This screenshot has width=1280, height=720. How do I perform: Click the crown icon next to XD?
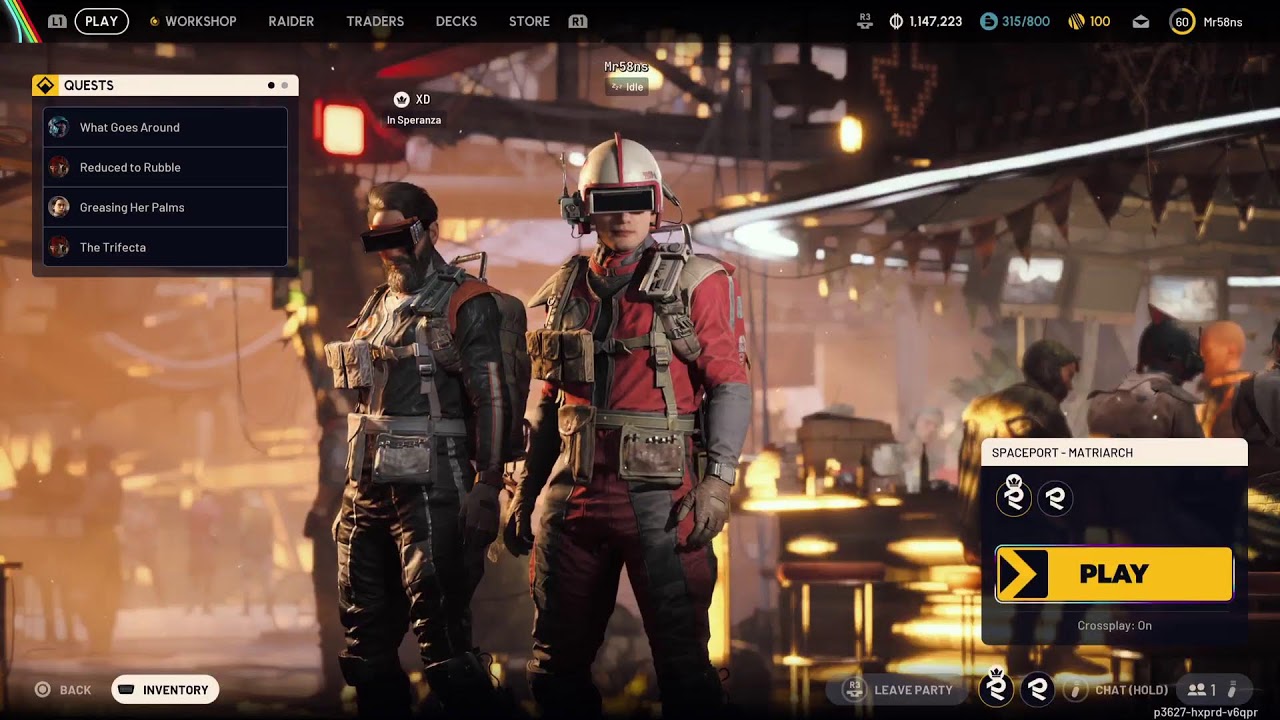coord(402,99)
